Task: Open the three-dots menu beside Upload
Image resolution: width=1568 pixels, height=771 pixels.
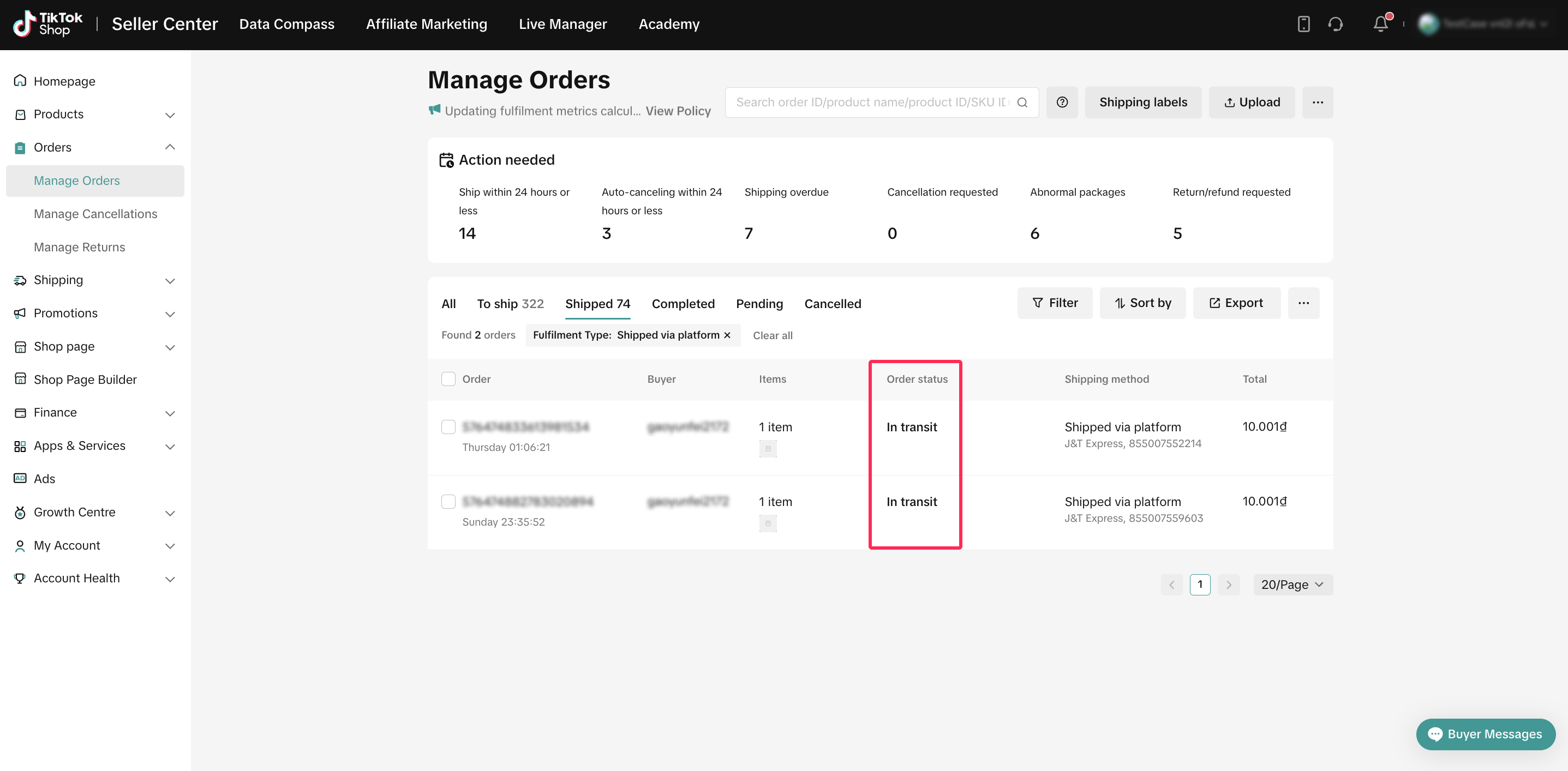Action: point(1317,102)
